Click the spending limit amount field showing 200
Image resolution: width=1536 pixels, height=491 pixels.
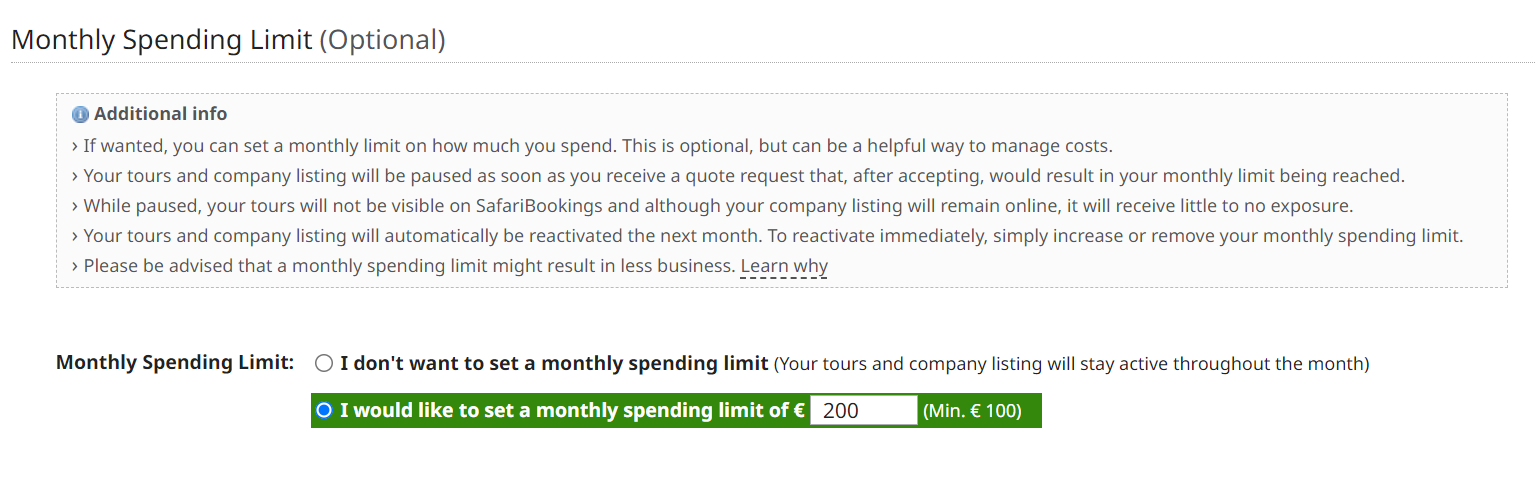tap(863, 411)
